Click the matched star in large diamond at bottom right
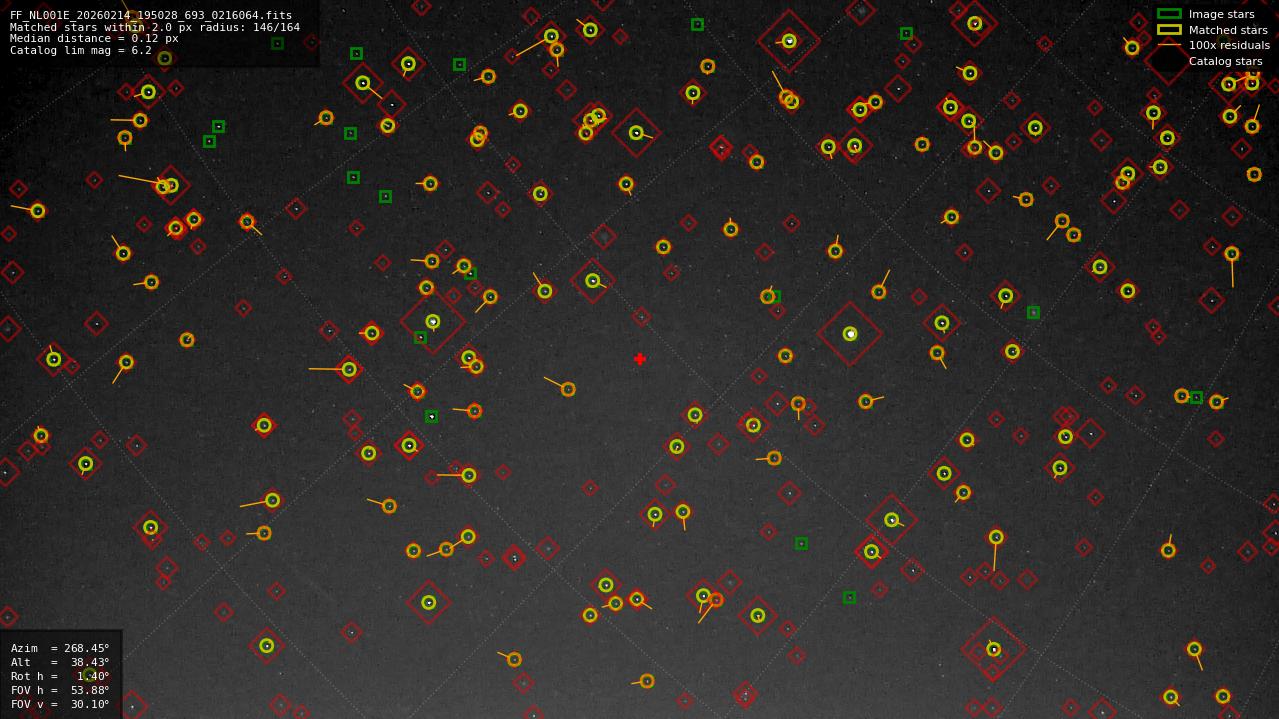 coord(993,649)
